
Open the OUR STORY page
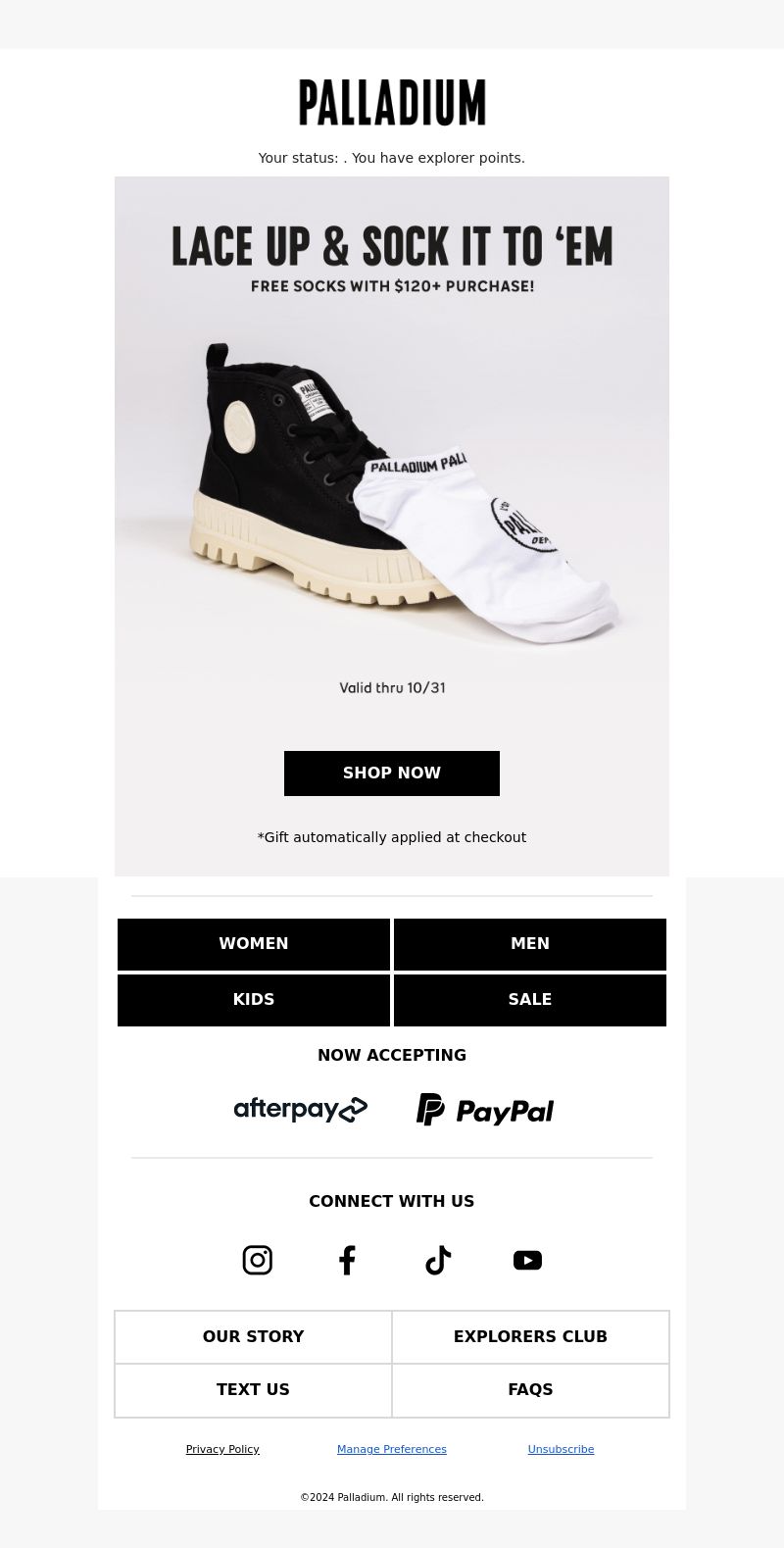254,1337
